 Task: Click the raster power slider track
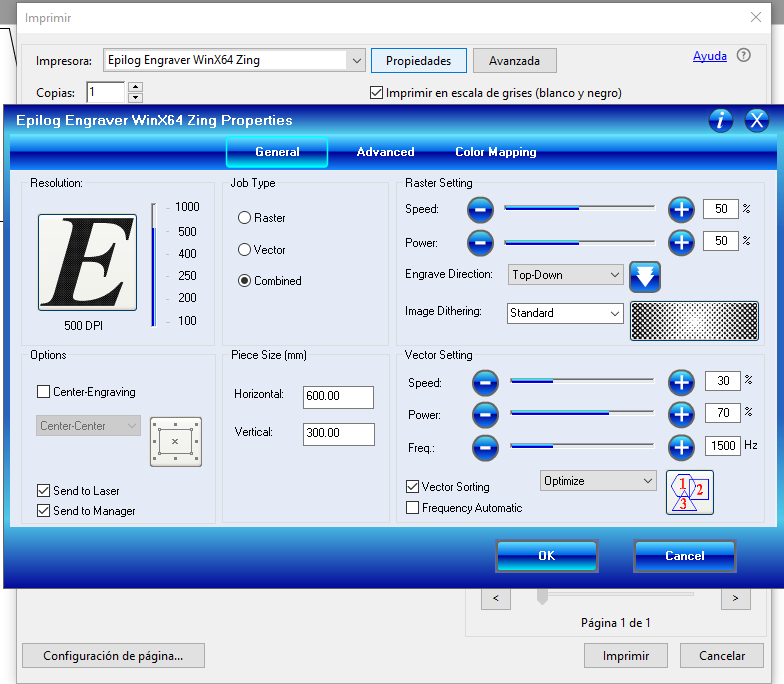click(x=580, y=242)
